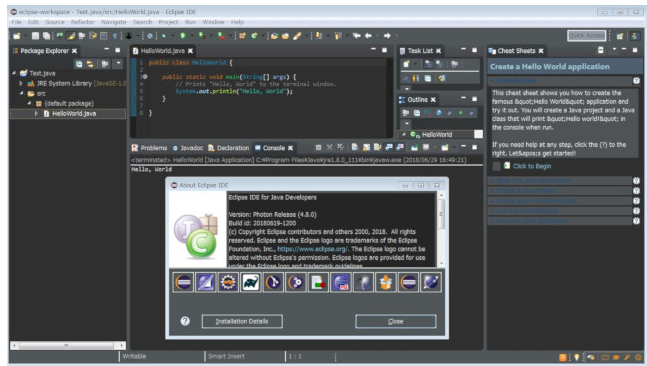Click Sort icon in Outline toolbar
The width and height of the screenshot is (647, 366).
(x=428, y=113)
